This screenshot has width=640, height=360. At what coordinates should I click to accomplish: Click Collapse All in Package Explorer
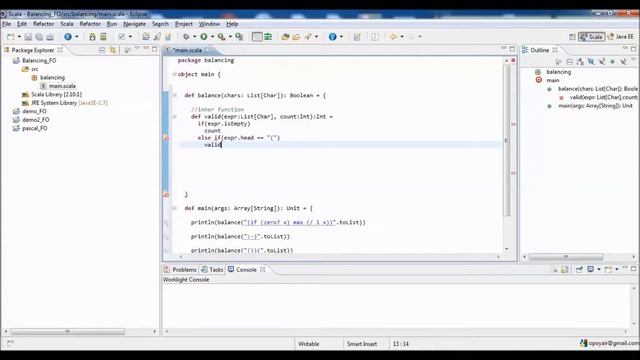coord(102,50)
